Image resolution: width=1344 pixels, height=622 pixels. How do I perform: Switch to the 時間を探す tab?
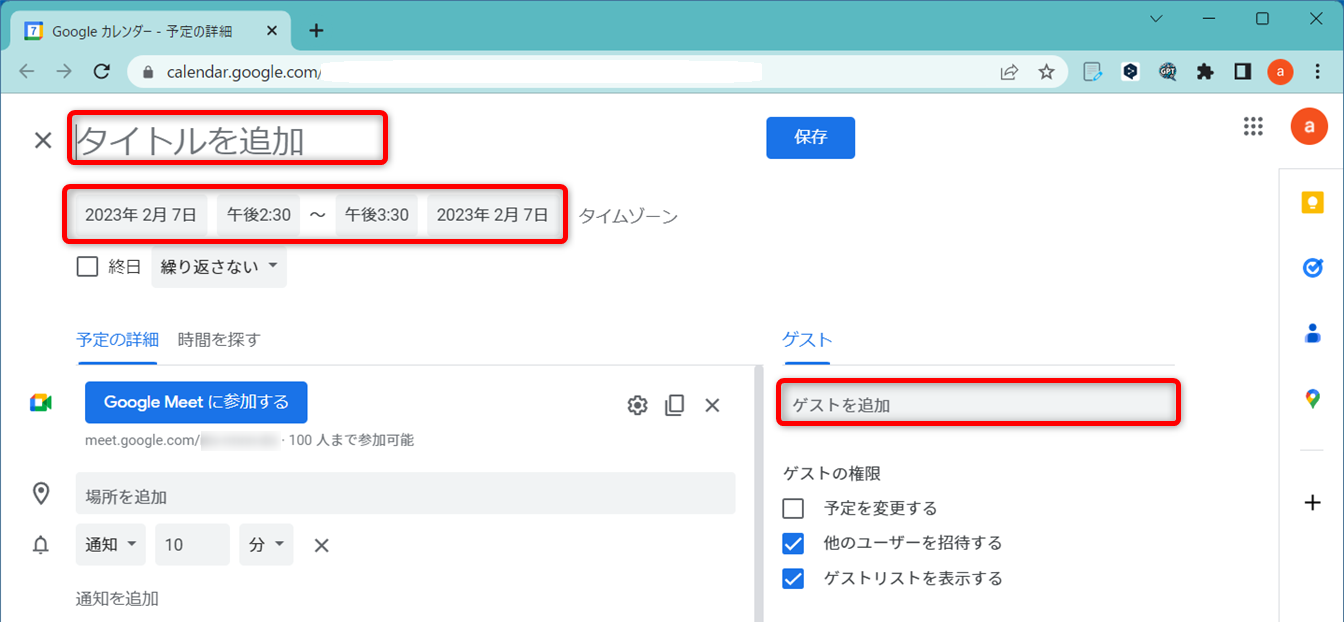click(x=218, y=339)
